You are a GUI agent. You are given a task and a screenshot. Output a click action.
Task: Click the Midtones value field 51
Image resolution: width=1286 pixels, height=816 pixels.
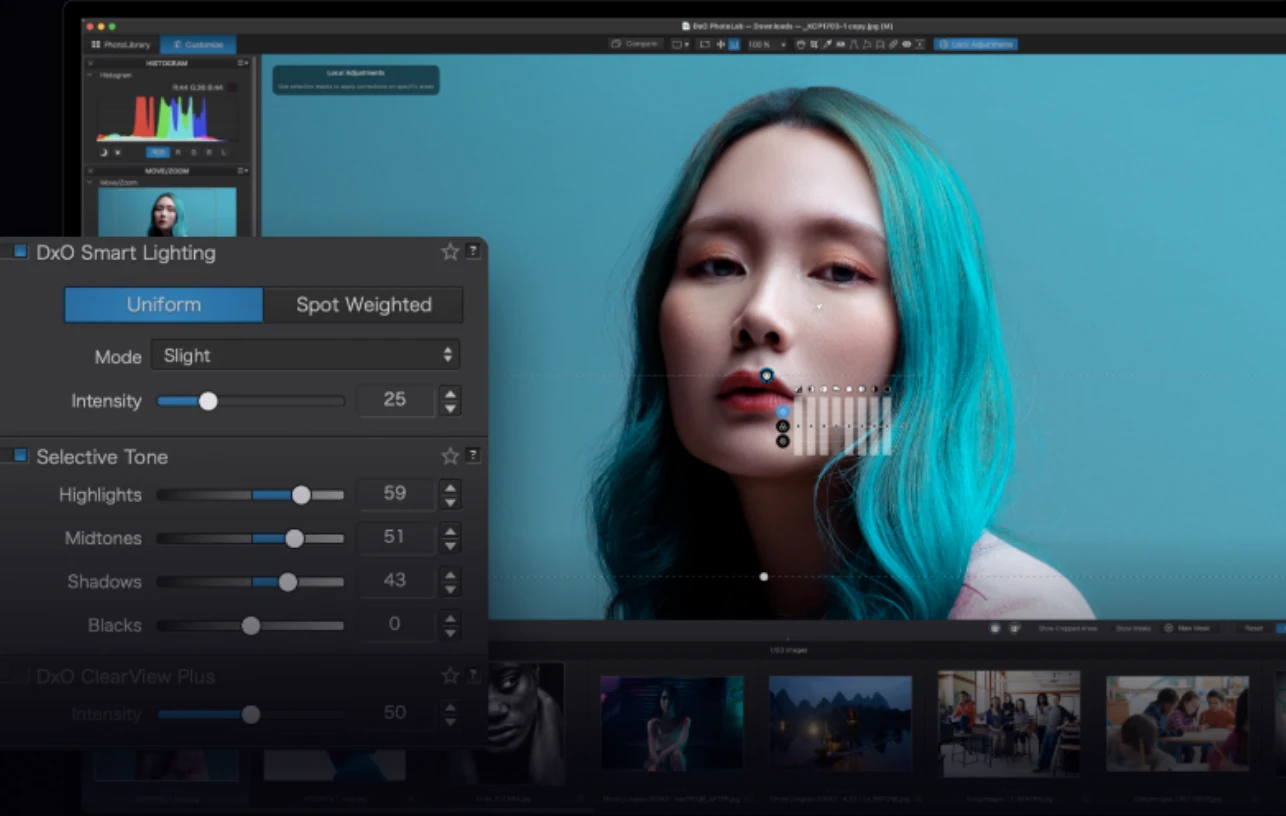pos(395,537)
